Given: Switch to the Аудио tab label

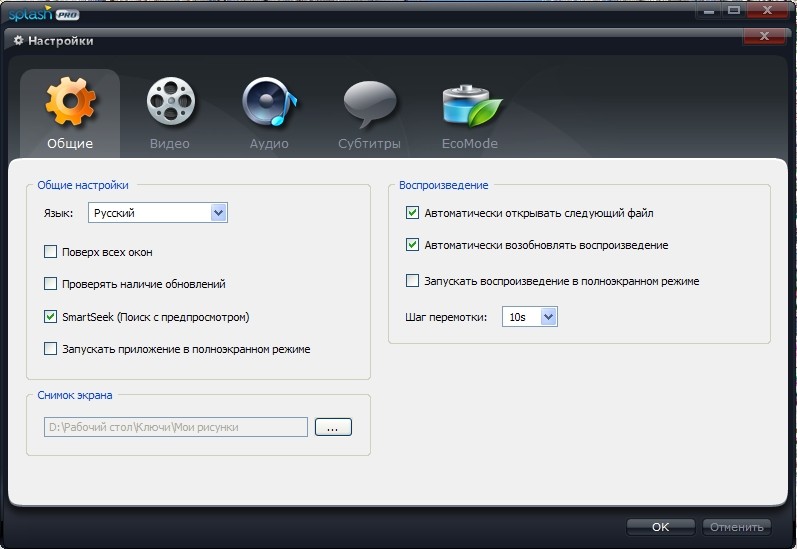Looking at the screenshot, I should click(269, 143).
